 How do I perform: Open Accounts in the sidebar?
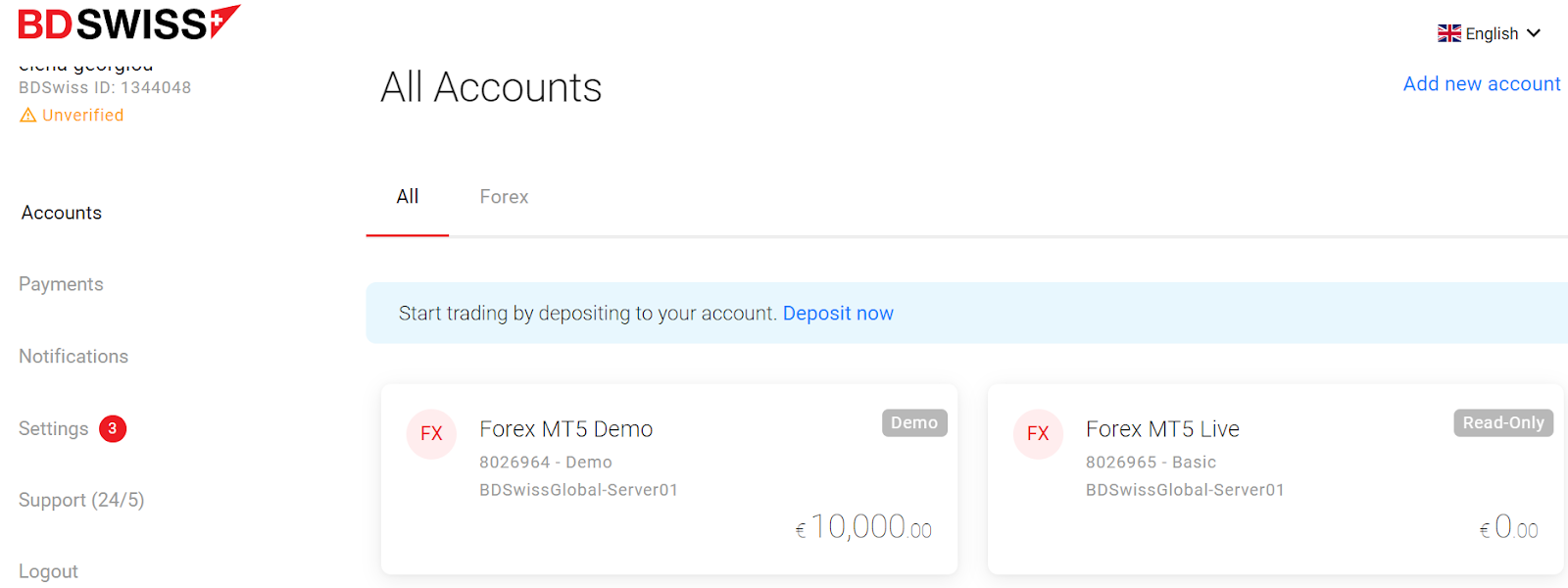62,213
